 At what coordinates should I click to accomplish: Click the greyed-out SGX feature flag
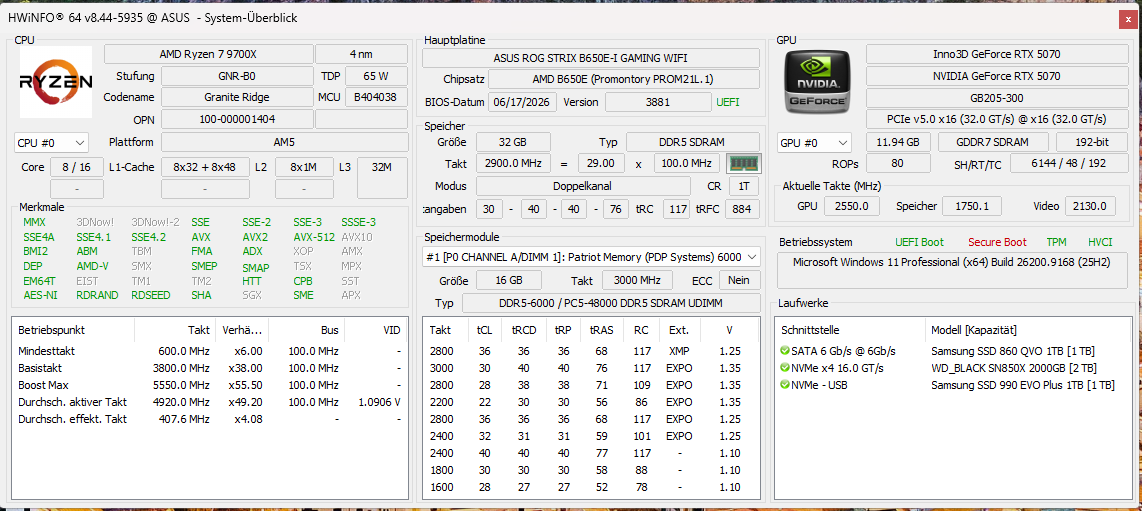click(251, 295)
